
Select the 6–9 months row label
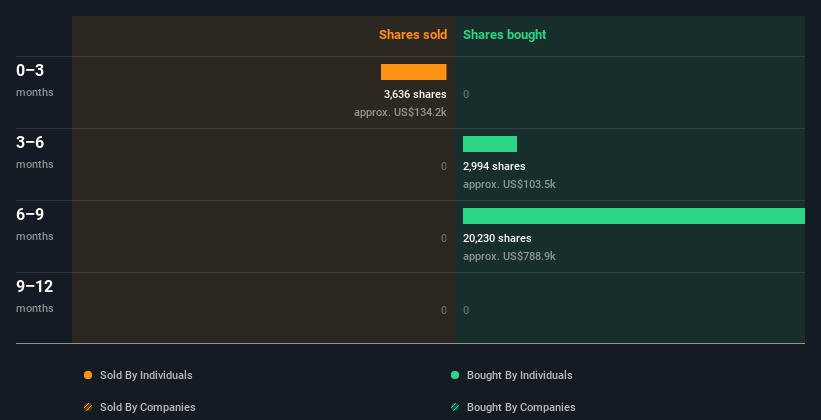tap(35, 224)
